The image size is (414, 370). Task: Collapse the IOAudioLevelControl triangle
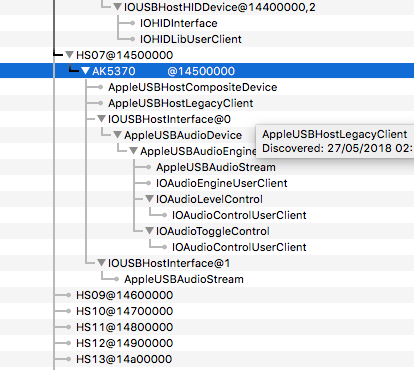point(149,199)
